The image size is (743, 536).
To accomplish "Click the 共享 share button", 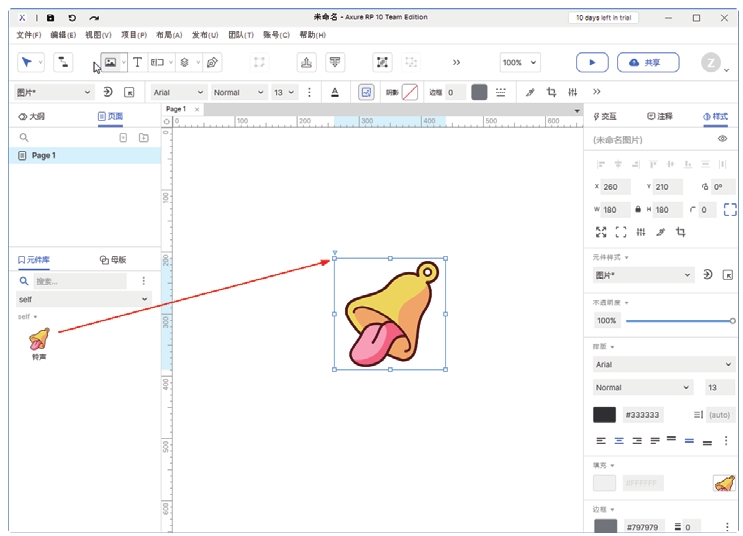I will pos(648,62).
